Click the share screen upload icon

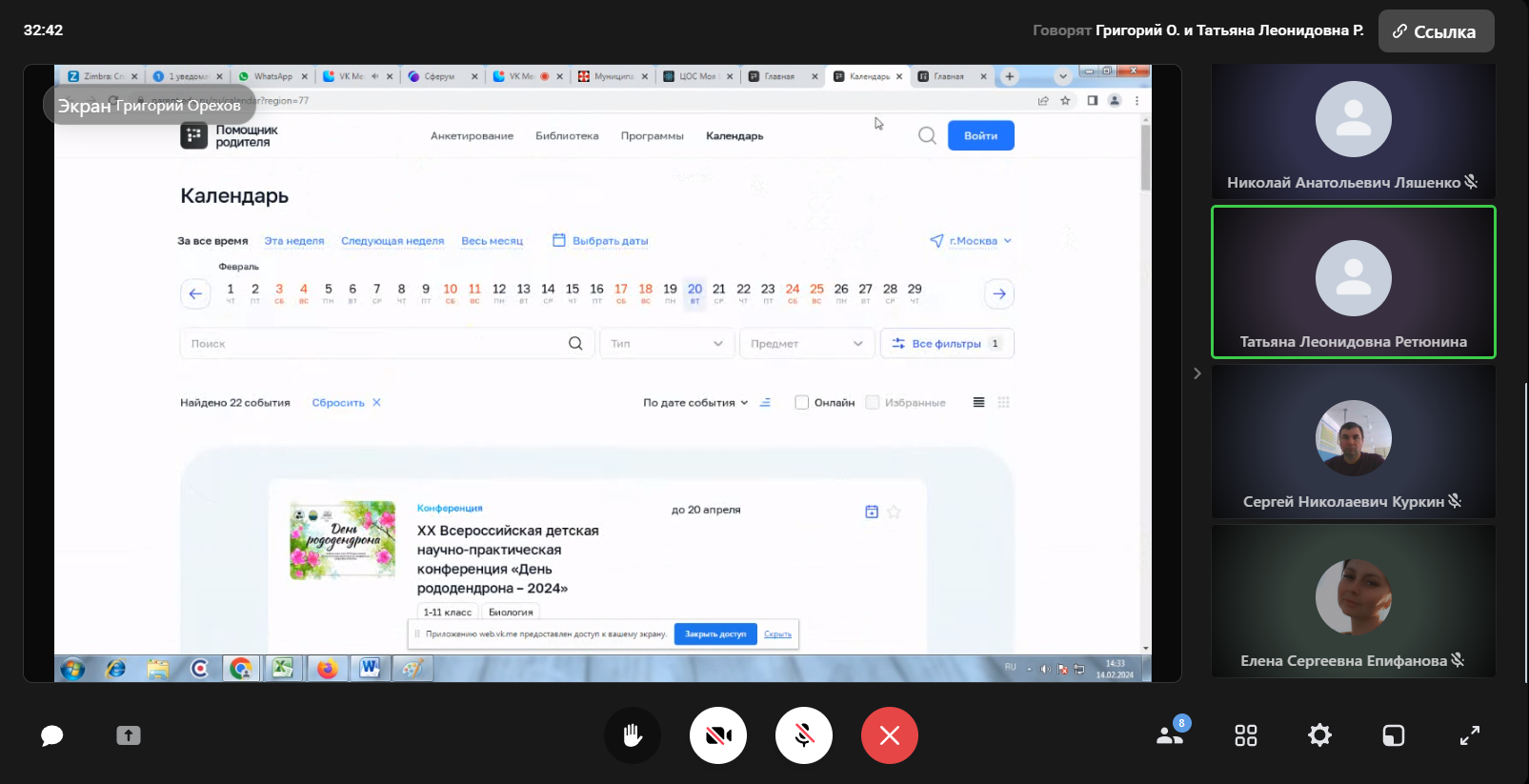tap(129, 735)
